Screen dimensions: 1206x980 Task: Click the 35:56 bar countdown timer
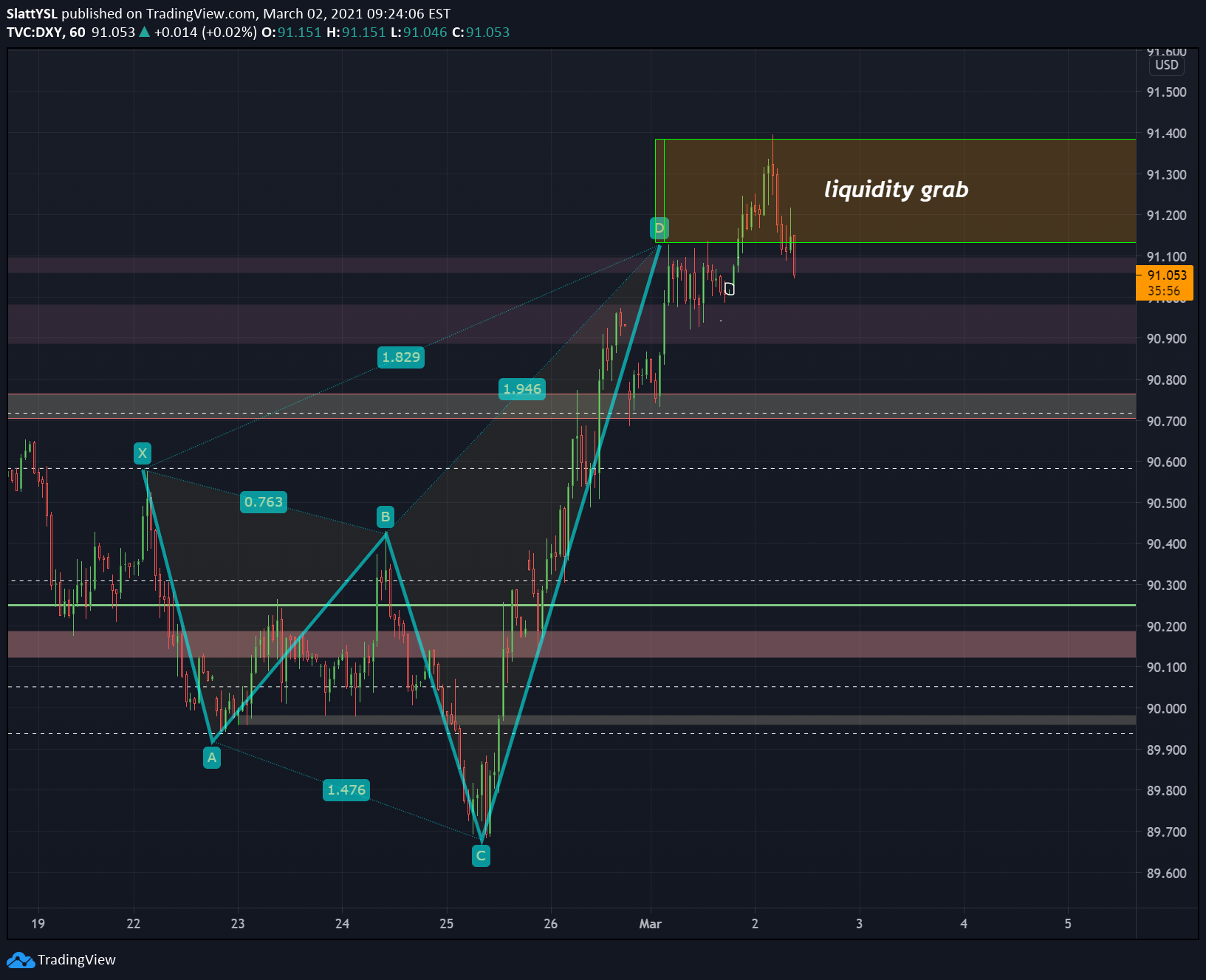[1164, 291]
